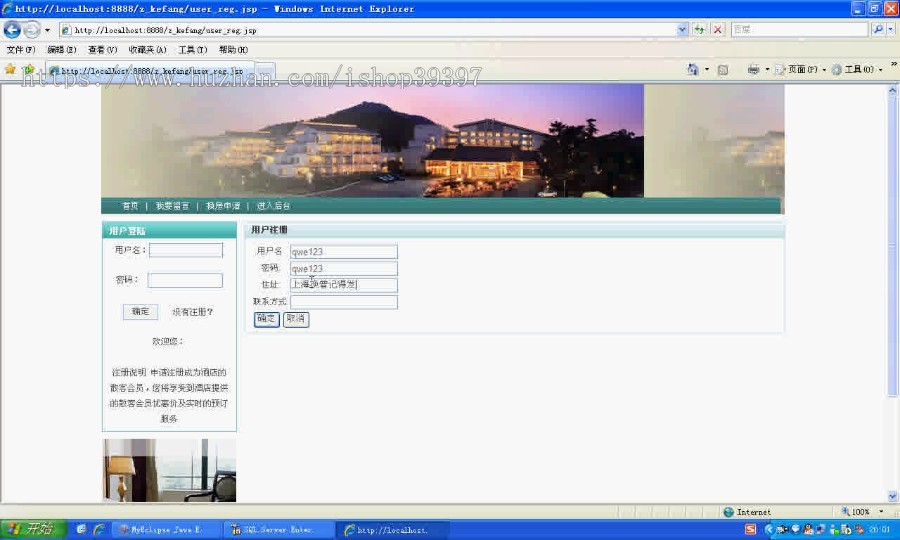Click the 首页 navigation link
Viewport: 900px width, 540px height.
(x=130, y=205)
